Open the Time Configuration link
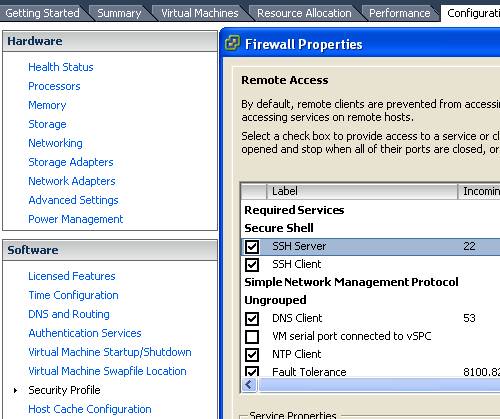Viewport: 500px width, 419px height. 73,295
